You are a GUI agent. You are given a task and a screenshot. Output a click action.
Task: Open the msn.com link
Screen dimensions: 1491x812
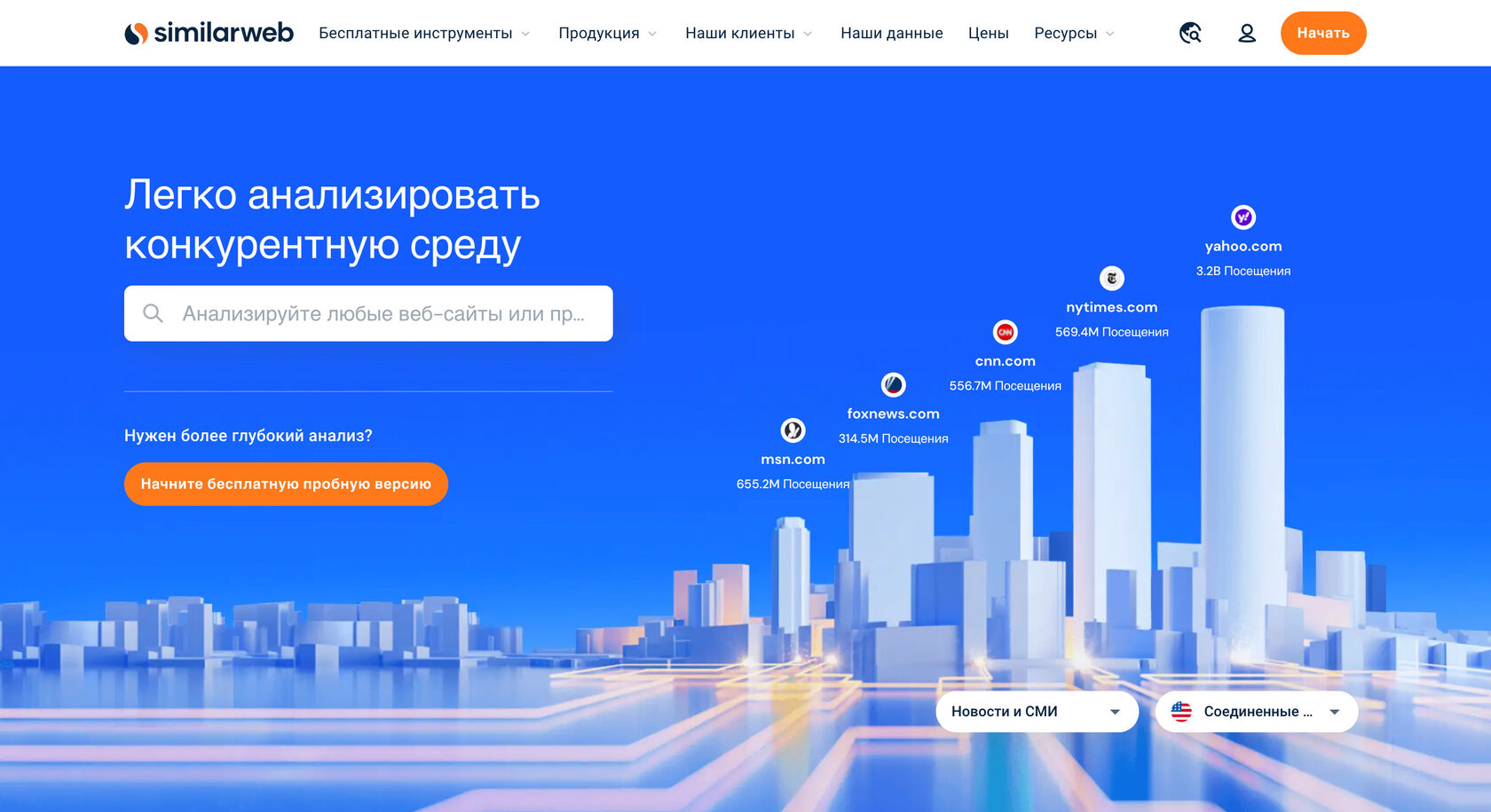click(793, 460)
